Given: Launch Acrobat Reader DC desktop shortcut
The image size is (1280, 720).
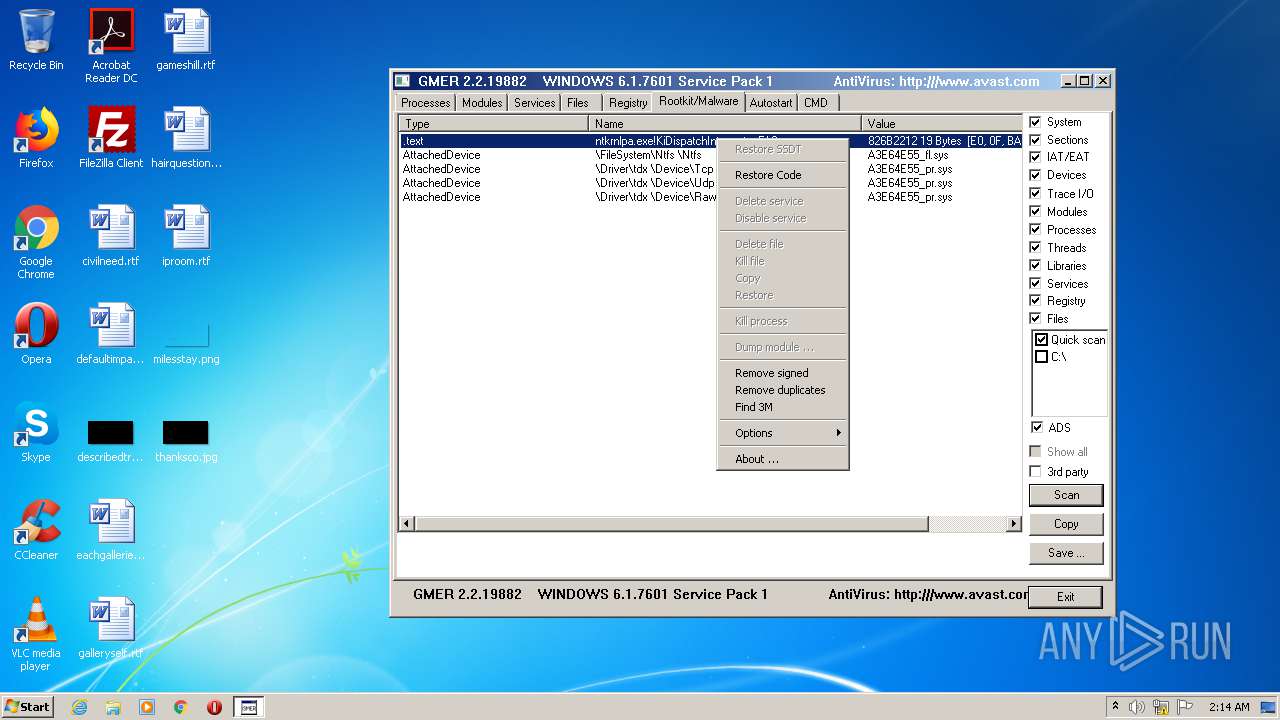Looking at the screenshot, I should [111, 46].
